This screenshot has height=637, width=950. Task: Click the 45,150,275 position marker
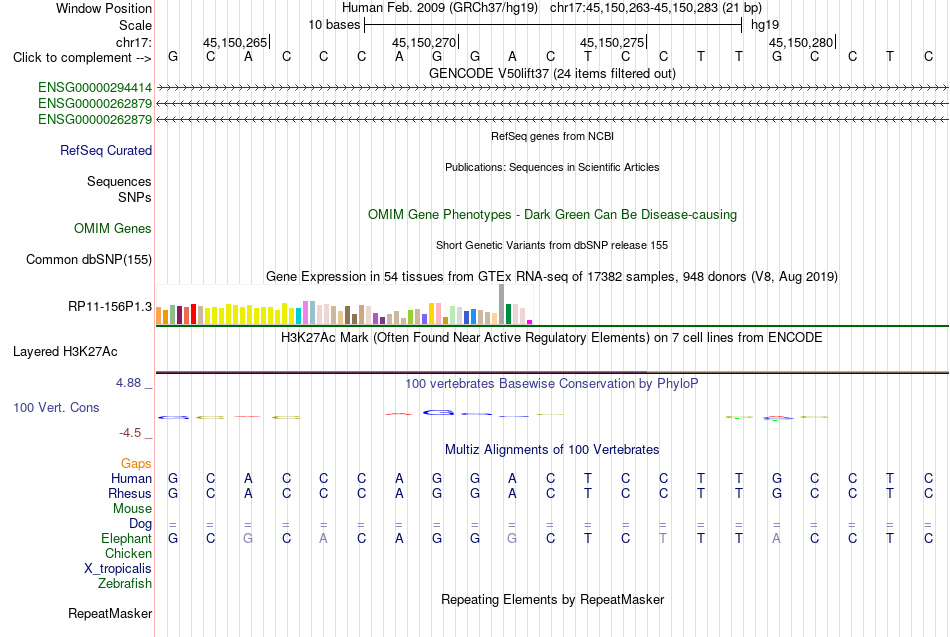[x=612, y=42]
